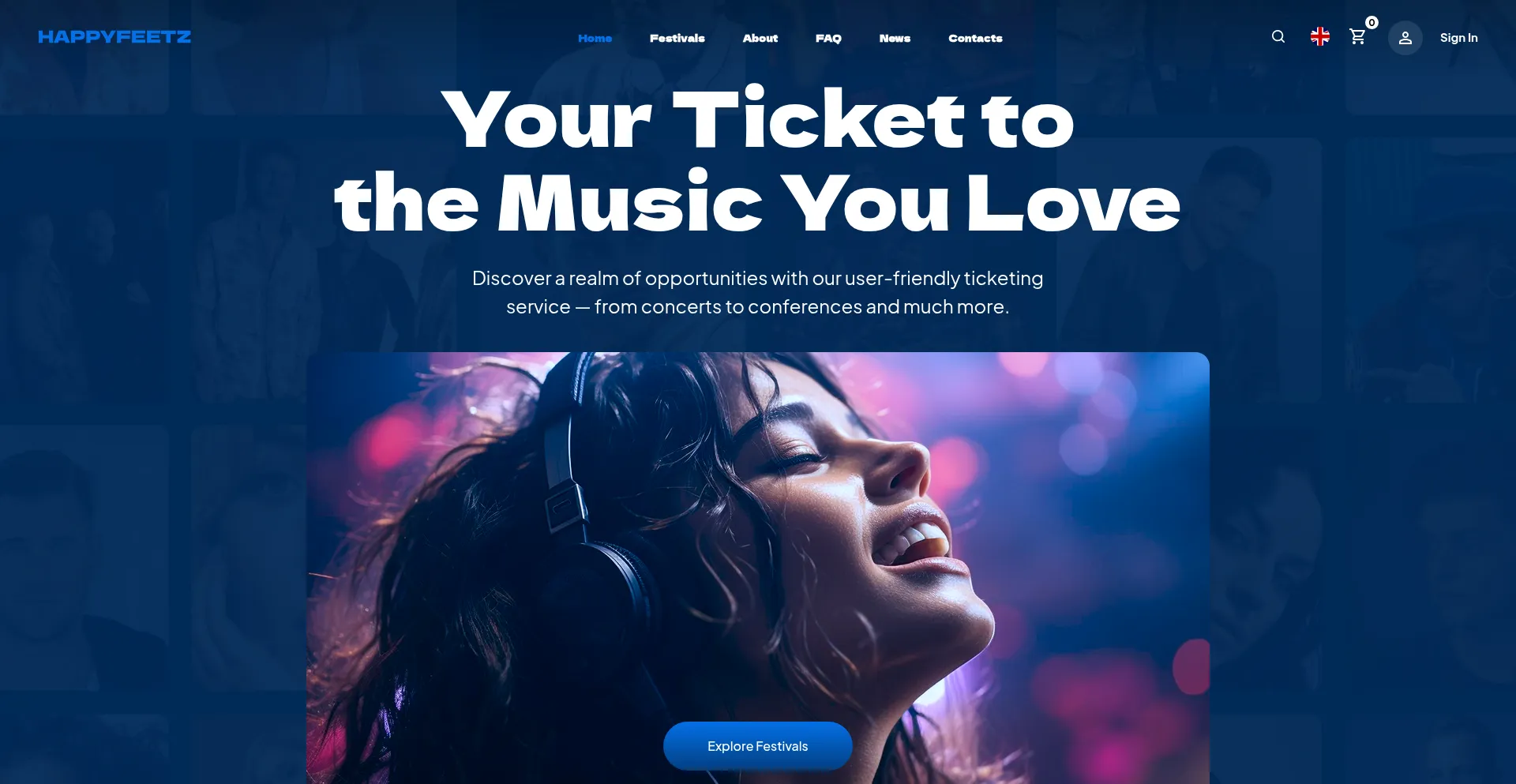Click the 'the Music You Love' headline line
1516x784 pixels.
click(x=758, y=202)
